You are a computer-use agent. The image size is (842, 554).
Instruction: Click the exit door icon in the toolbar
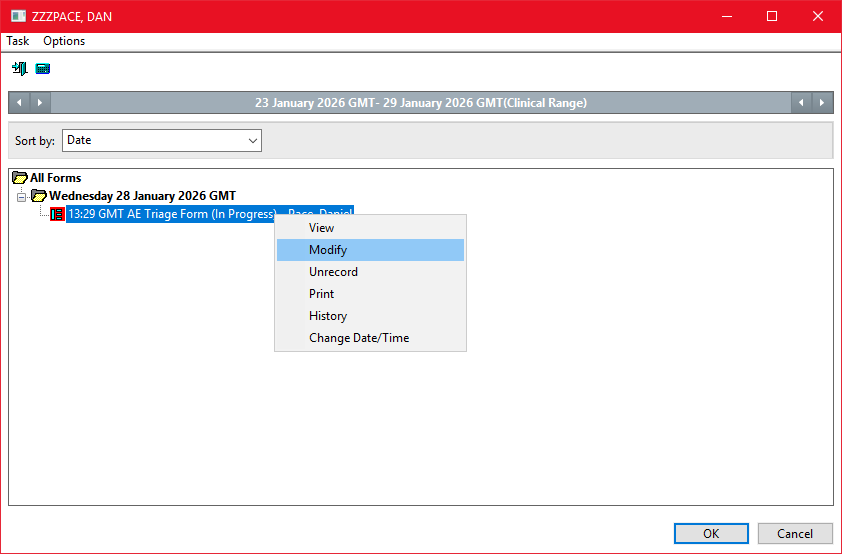tap(19, 69)
